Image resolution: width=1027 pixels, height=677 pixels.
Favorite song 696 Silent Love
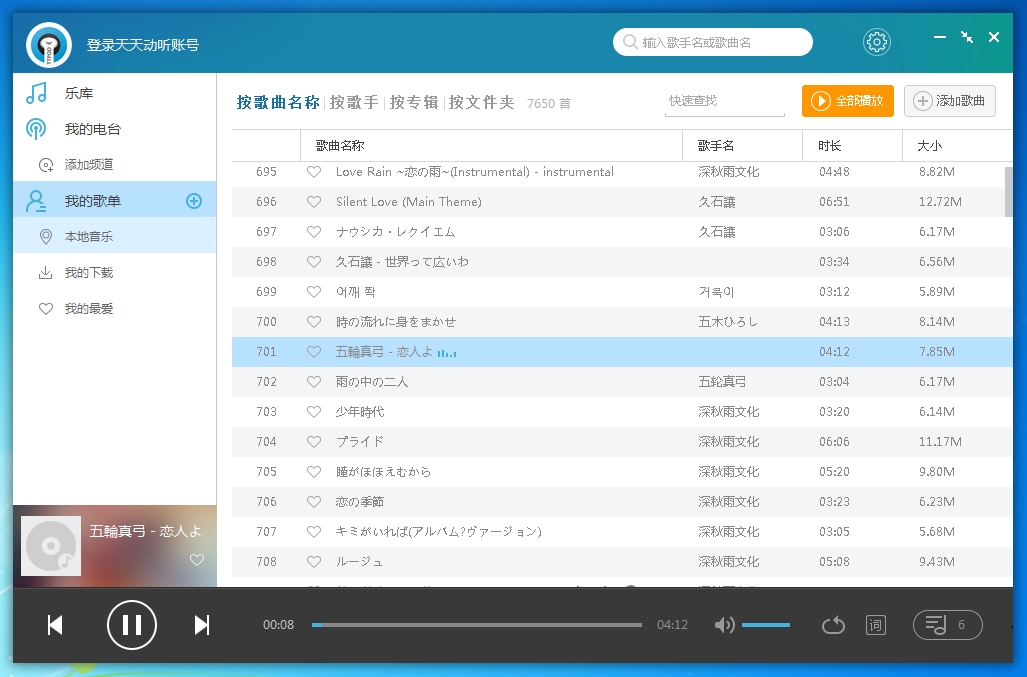[x=314, y=202]
